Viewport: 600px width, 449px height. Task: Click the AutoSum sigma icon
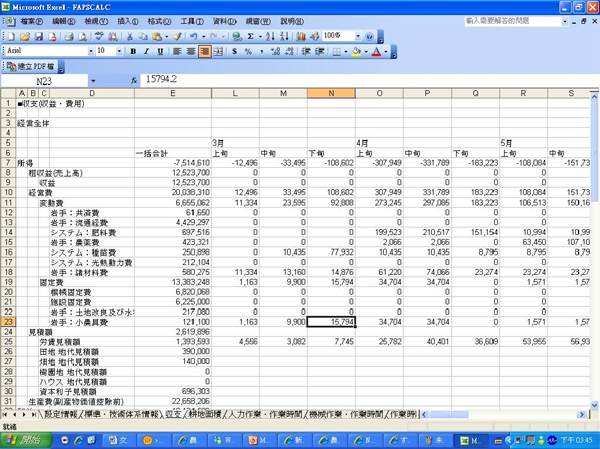coord(251,36)
